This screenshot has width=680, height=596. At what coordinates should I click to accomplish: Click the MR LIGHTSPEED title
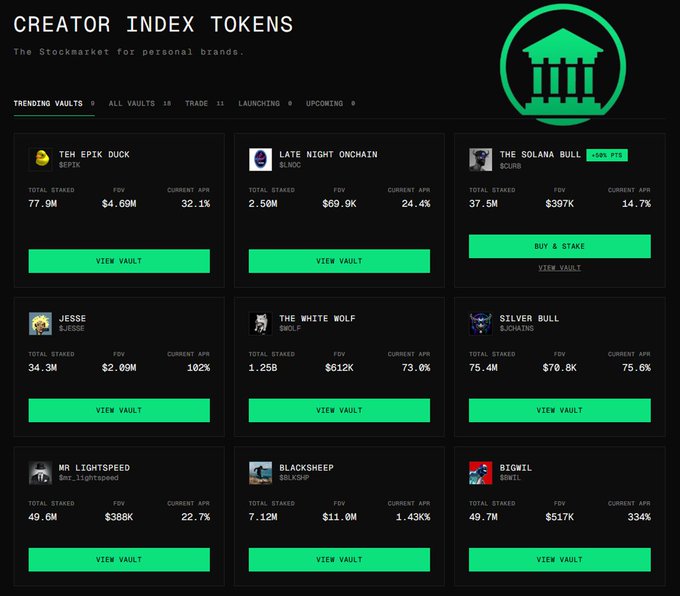[x=94, y=468]
